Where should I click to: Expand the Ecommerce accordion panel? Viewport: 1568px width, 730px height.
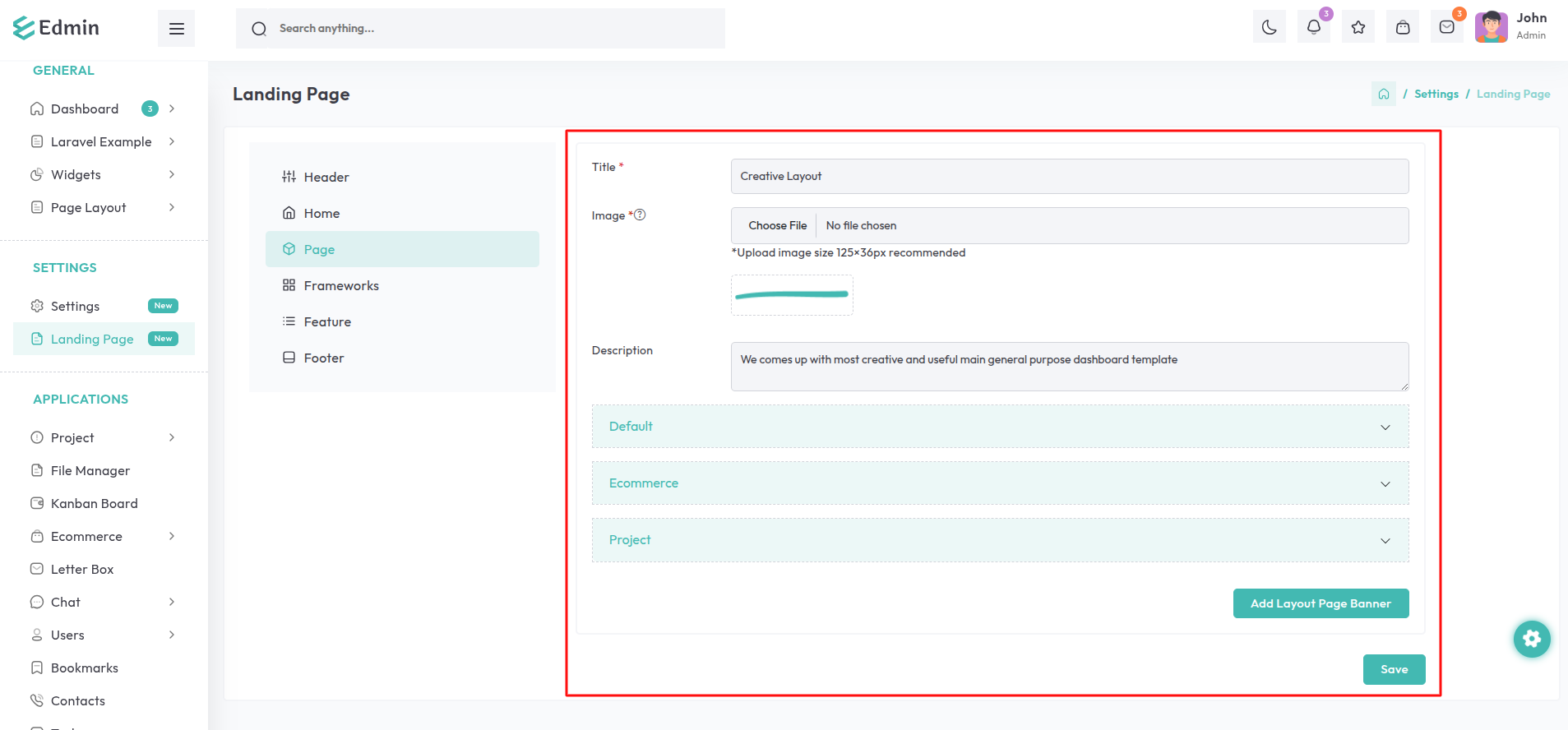click(1000, 483)
